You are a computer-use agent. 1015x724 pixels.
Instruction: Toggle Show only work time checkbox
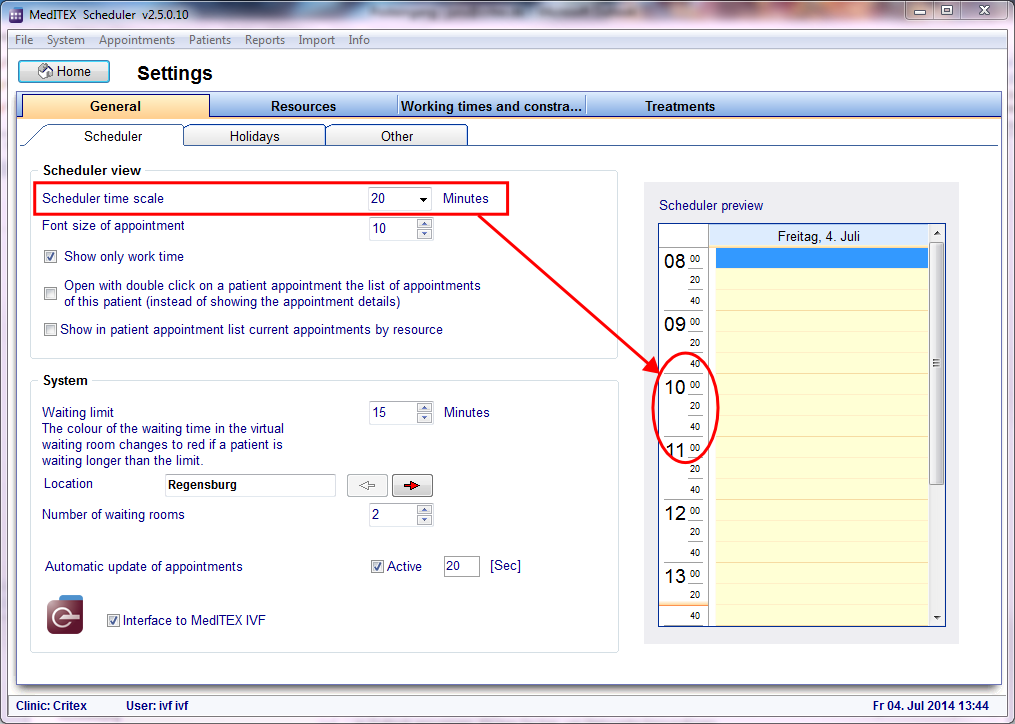pos(50,256)
